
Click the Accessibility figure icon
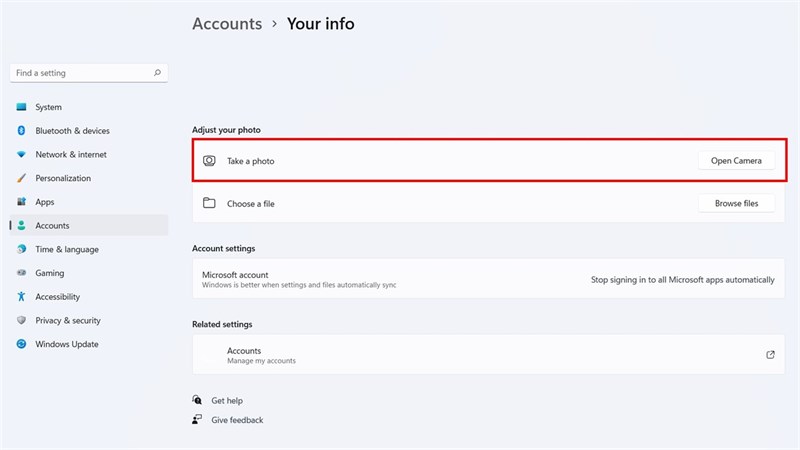tap(21, 296)
